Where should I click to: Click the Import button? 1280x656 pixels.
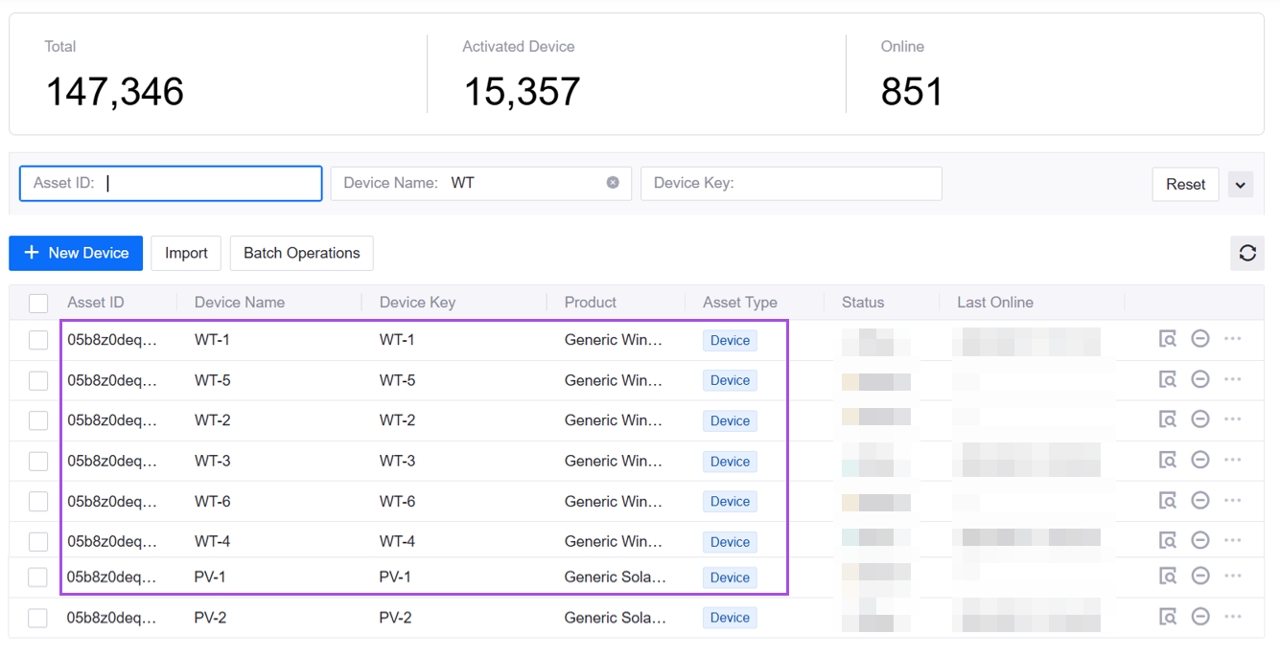(186, 253)
